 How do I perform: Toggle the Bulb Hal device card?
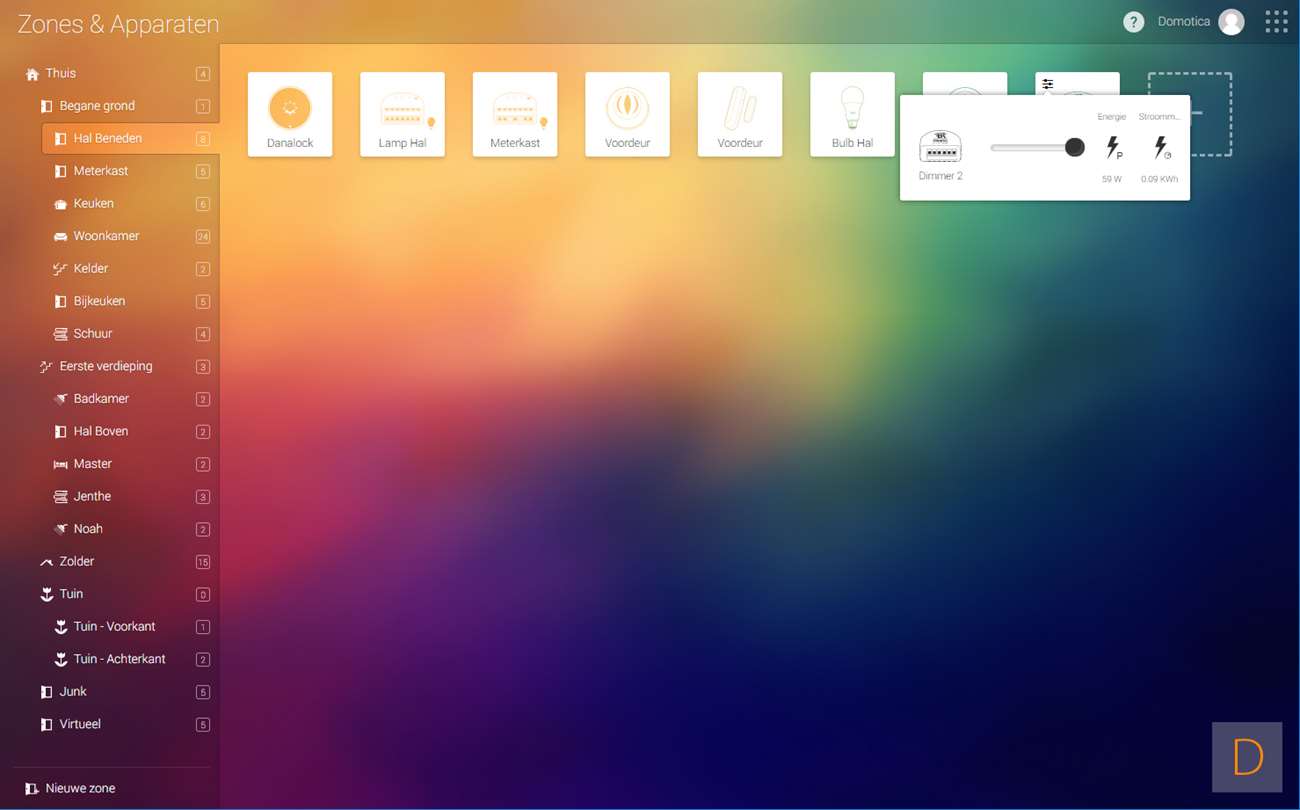click(x=852, y=114)
